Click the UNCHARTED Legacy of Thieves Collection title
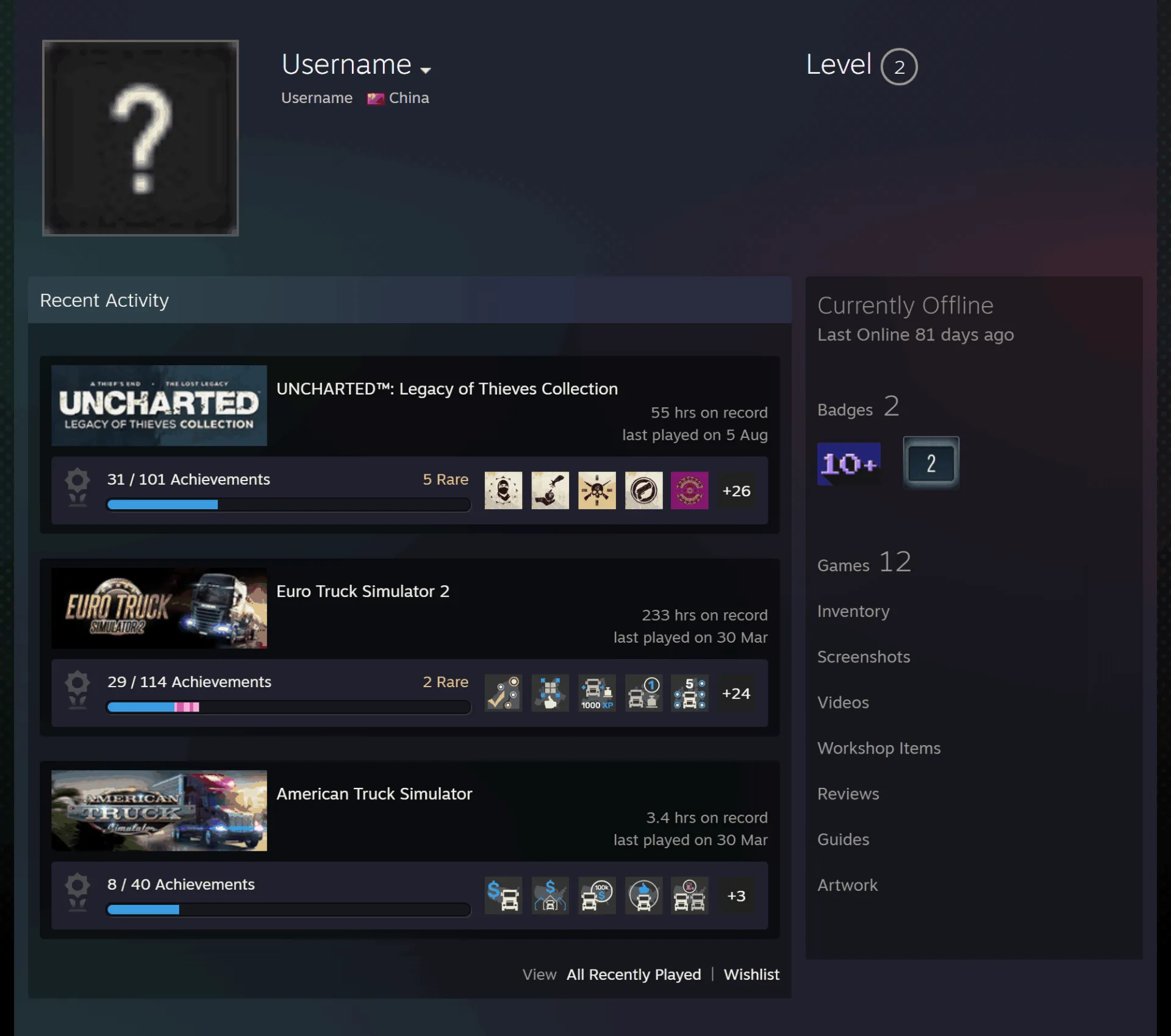Image resolution: width=1171 pixels, height=1036 pixels. tap(447, 388)
